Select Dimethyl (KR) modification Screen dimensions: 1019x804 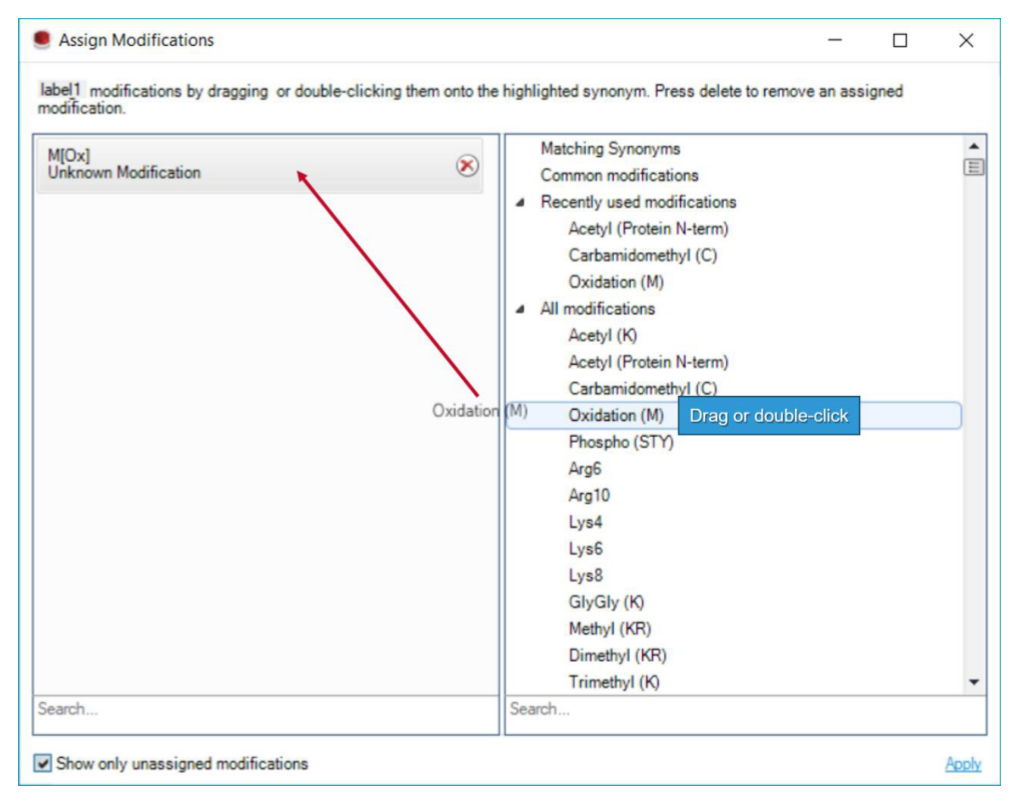point(617,655)
